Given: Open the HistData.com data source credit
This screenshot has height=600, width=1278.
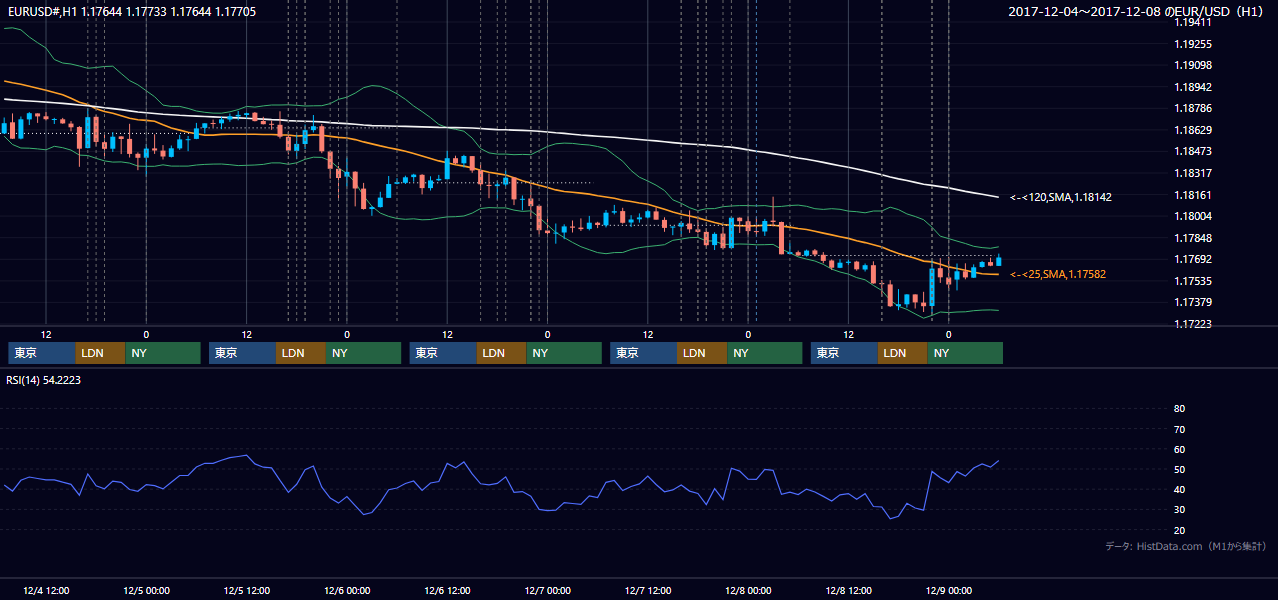Looking at the screenshot, I should pyautogui.click(x=1186, y=546).
